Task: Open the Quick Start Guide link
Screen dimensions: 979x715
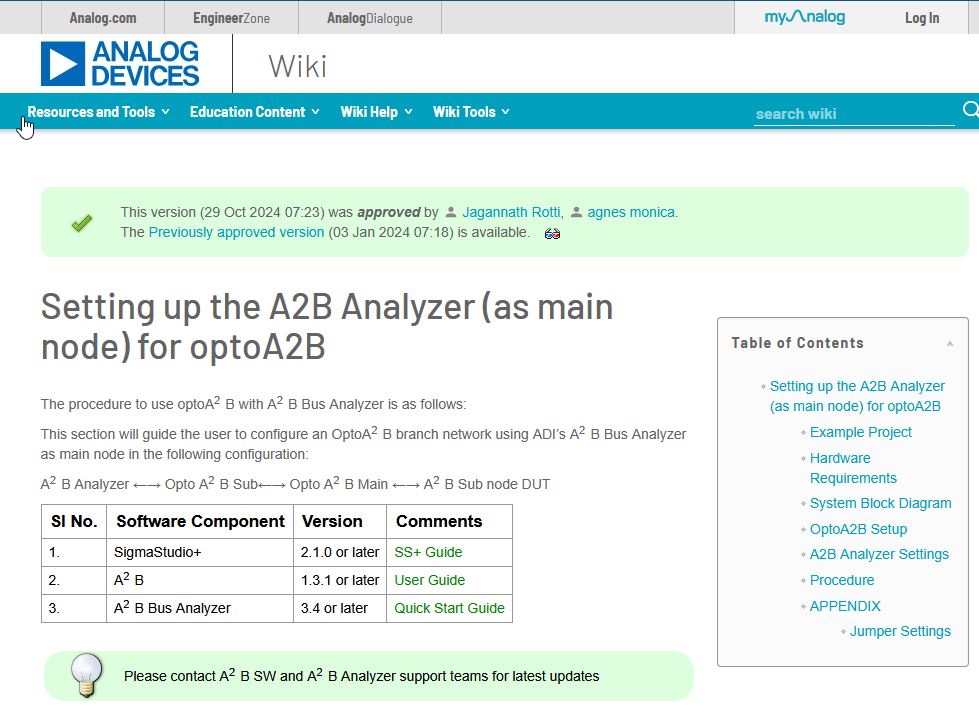Action: [449, 608]
